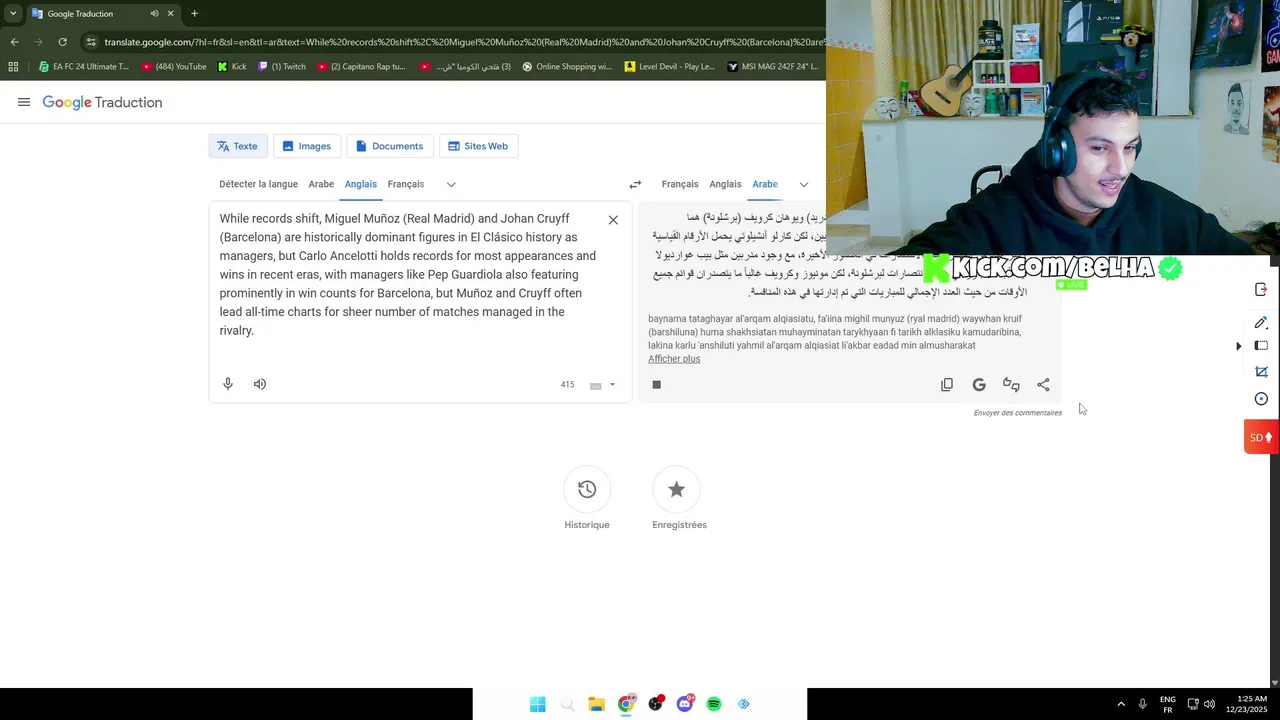
Task: Select Arabe as the source language
Action: (x=321, y=184)
